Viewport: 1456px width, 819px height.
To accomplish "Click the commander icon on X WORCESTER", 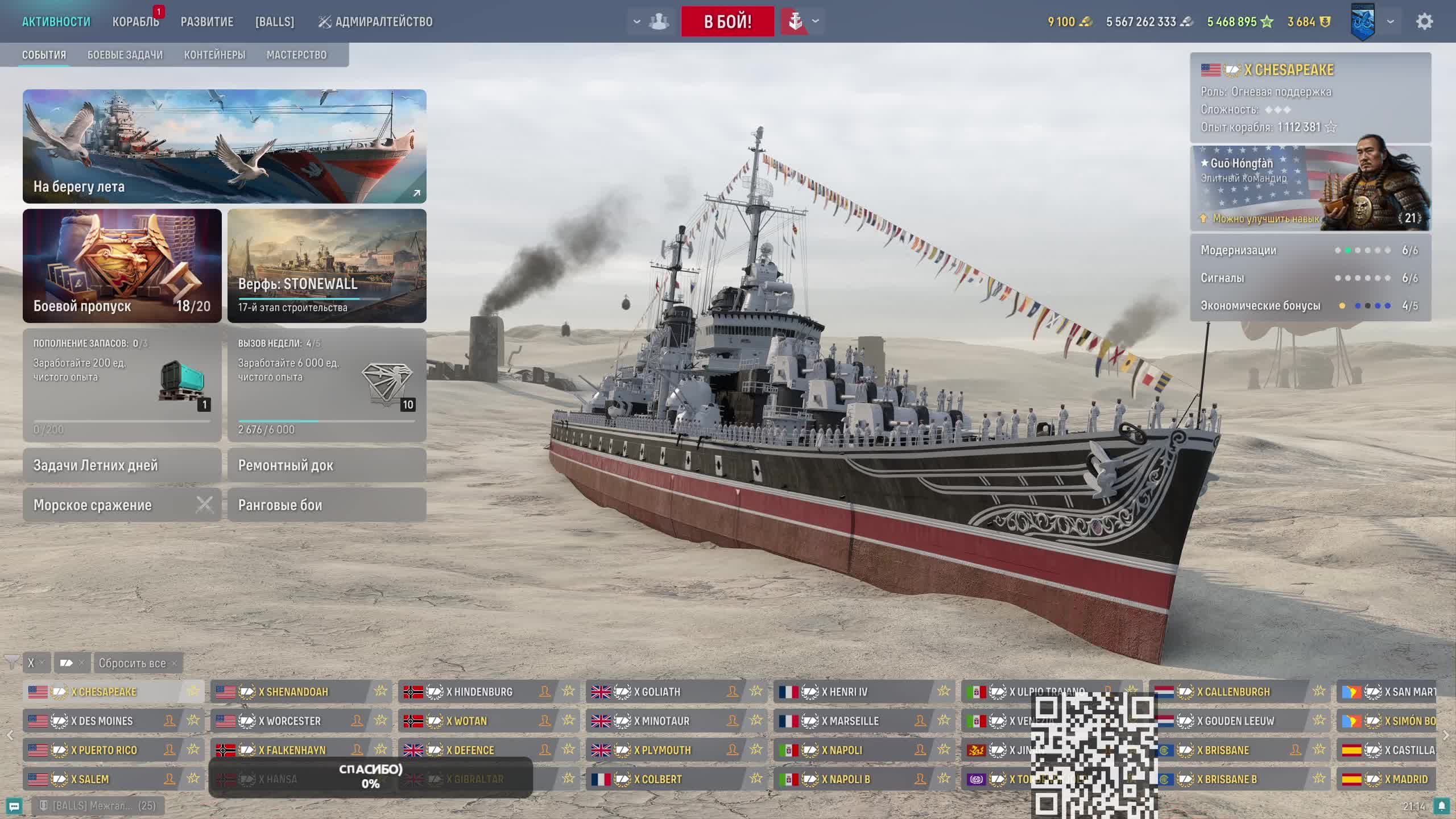I will (357, 721).
